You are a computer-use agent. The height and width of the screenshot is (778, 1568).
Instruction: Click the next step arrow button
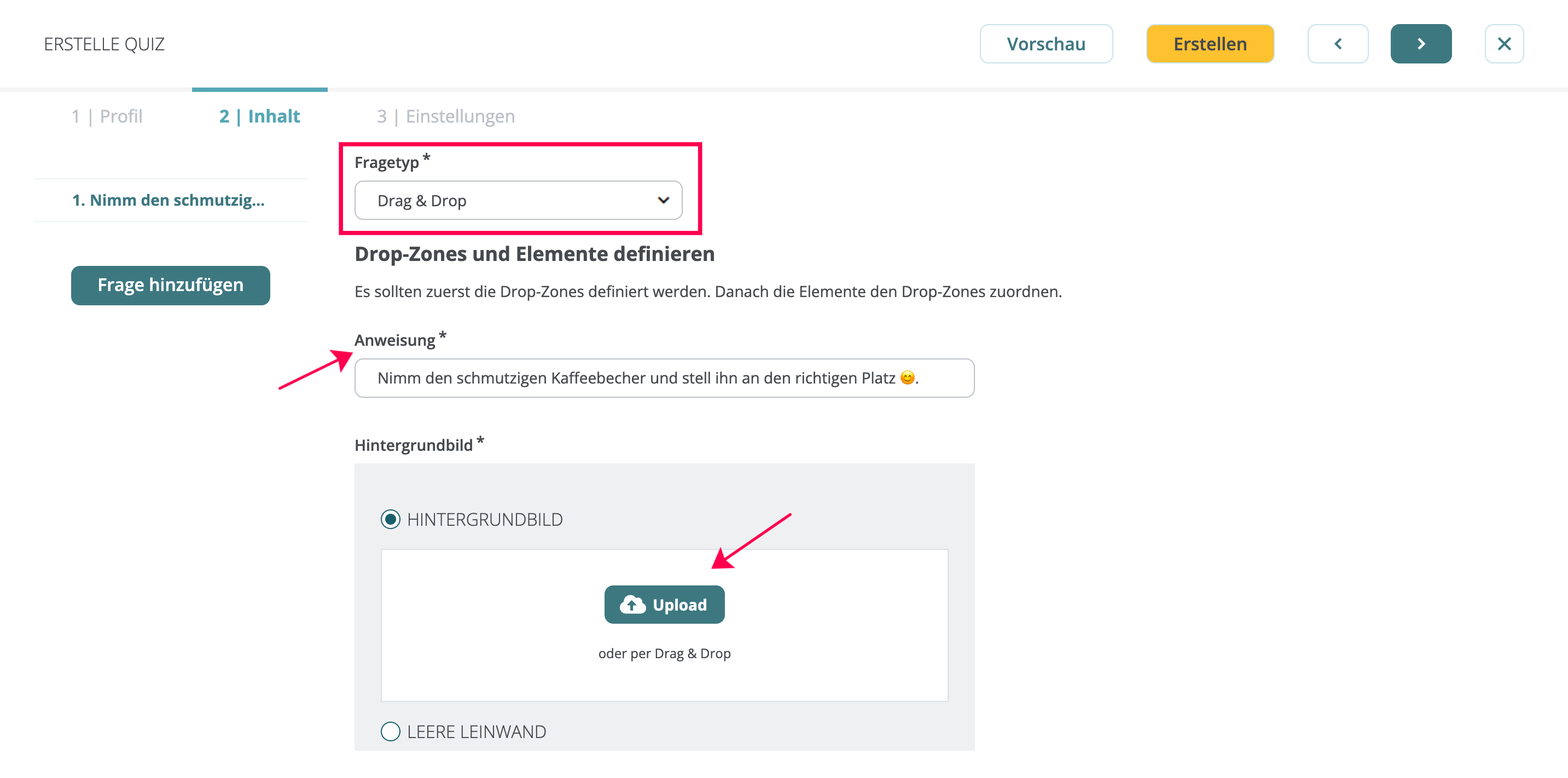pos(1421,44)
